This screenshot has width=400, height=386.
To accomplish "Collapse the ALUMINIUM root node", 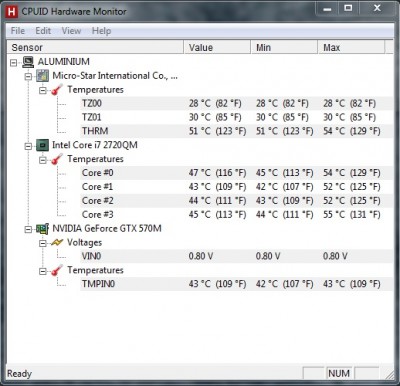I will point(14,62).
